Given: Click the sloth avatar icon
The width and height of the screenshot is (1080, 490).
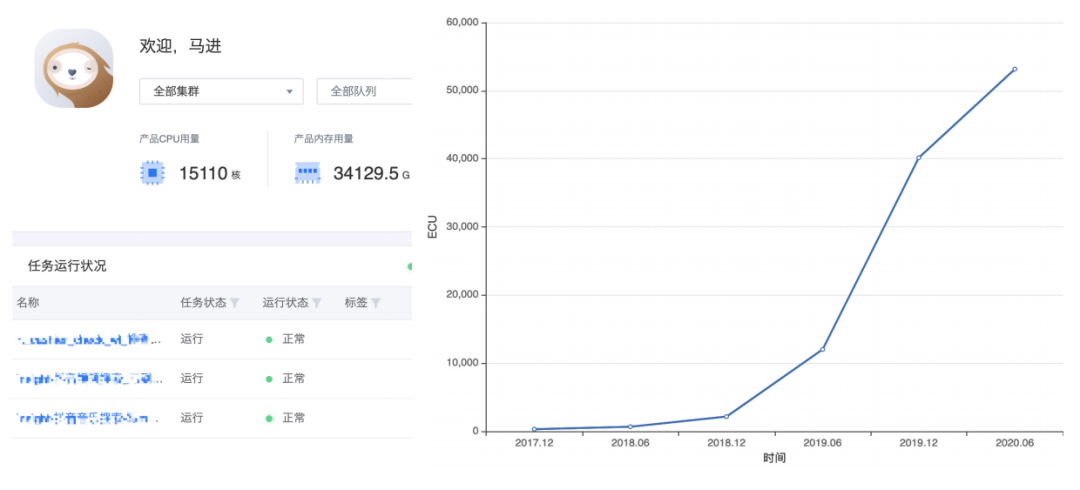Looking at the screenshot, I should coord(73,68).
